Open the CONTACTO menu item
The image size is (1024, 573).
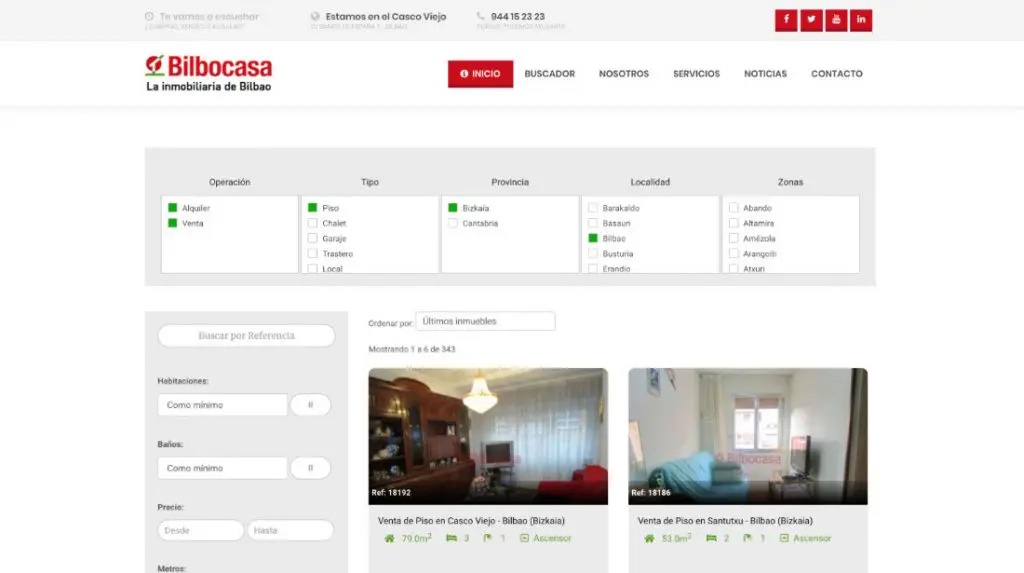(837, 74)
